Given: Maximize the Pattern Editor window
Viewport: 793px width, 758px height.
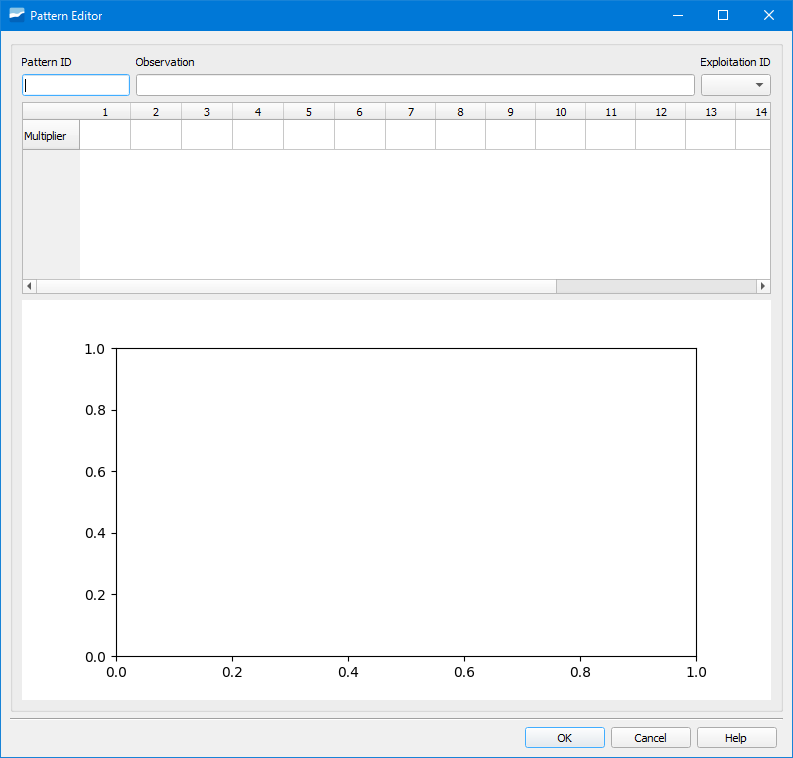Looking at the screenshot, I should coord(723,15).
